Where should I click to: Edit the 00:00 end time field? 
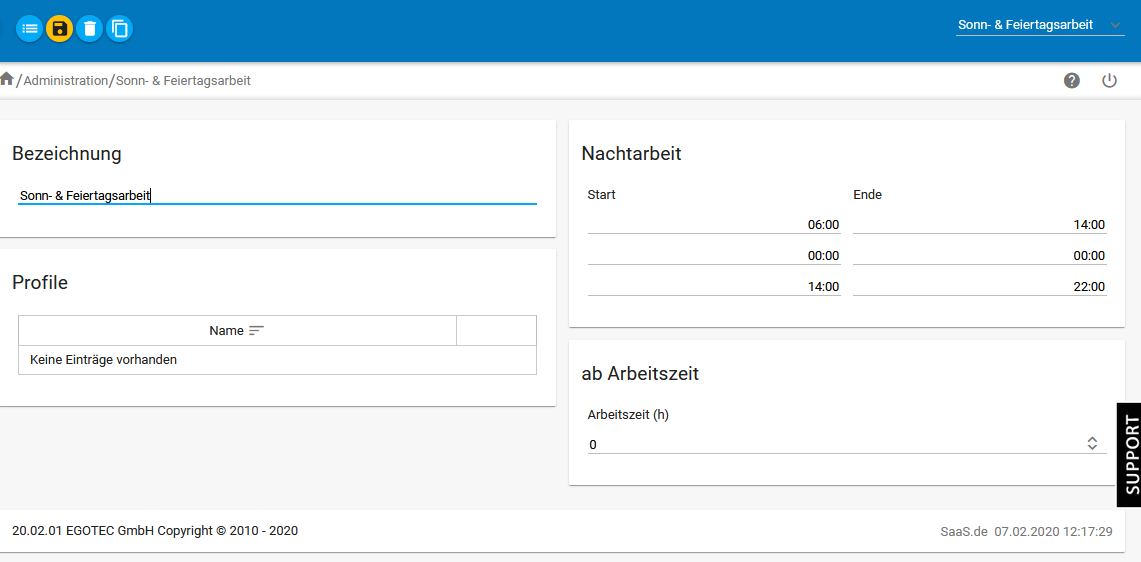pyautogui.click(x=979, y=256)
